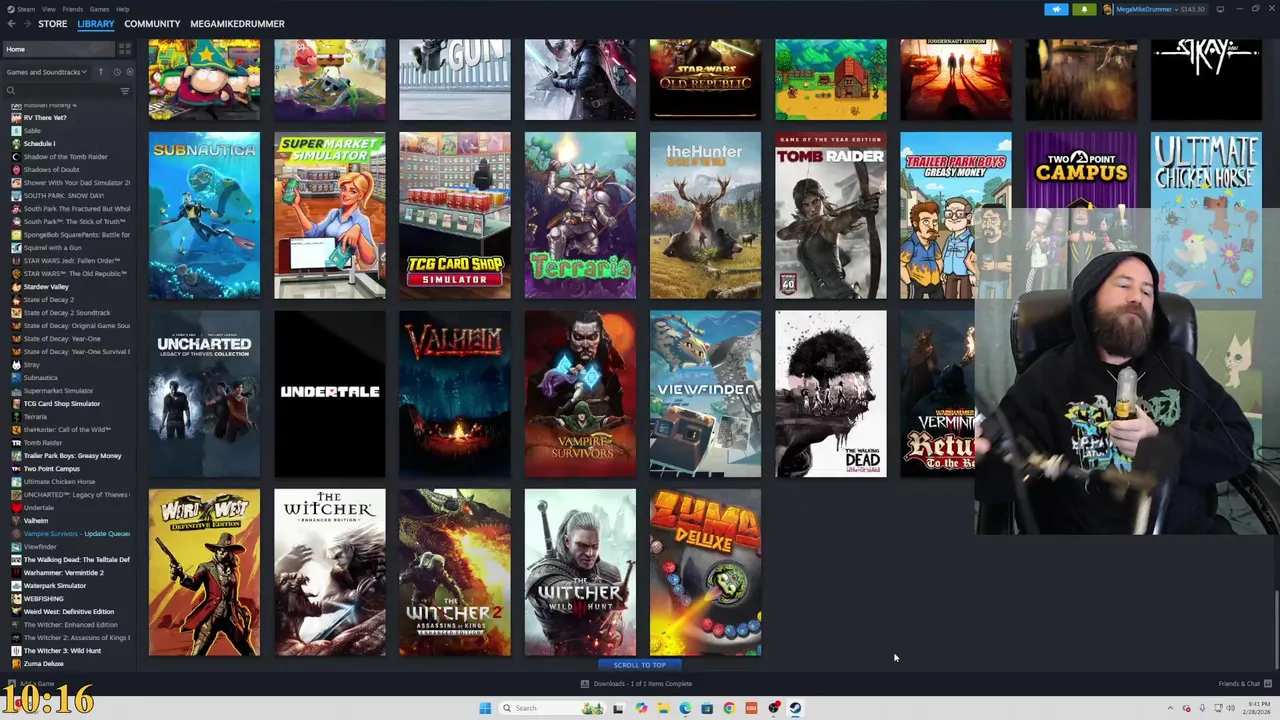Image resolution: width=1280 pixels, height=720 pixels.
Task: Enter Big Picture mode via monitor icon
Action: [1220, 9]
